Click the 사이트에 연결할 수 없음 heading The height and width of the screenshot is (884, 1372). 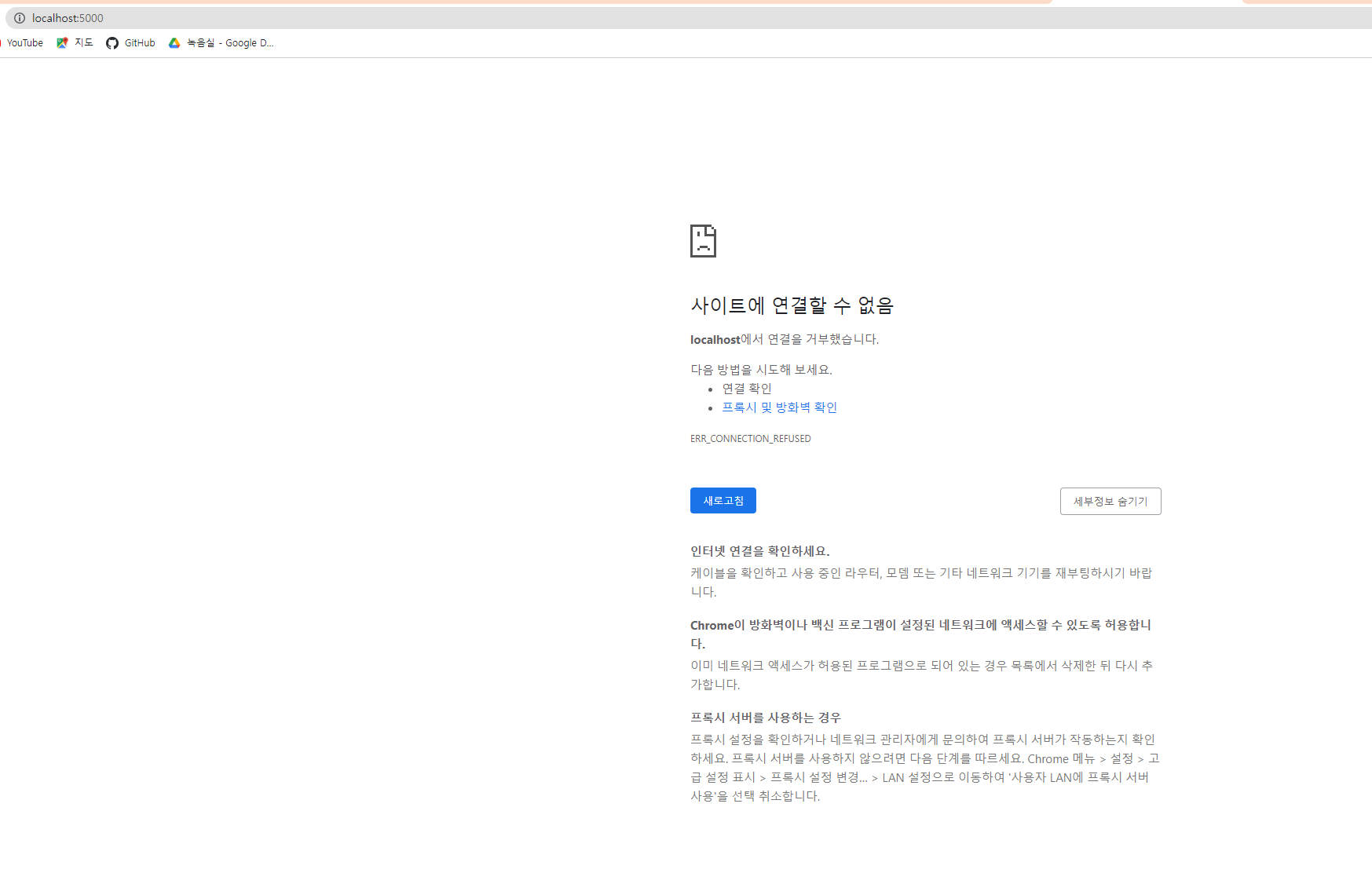792,305
